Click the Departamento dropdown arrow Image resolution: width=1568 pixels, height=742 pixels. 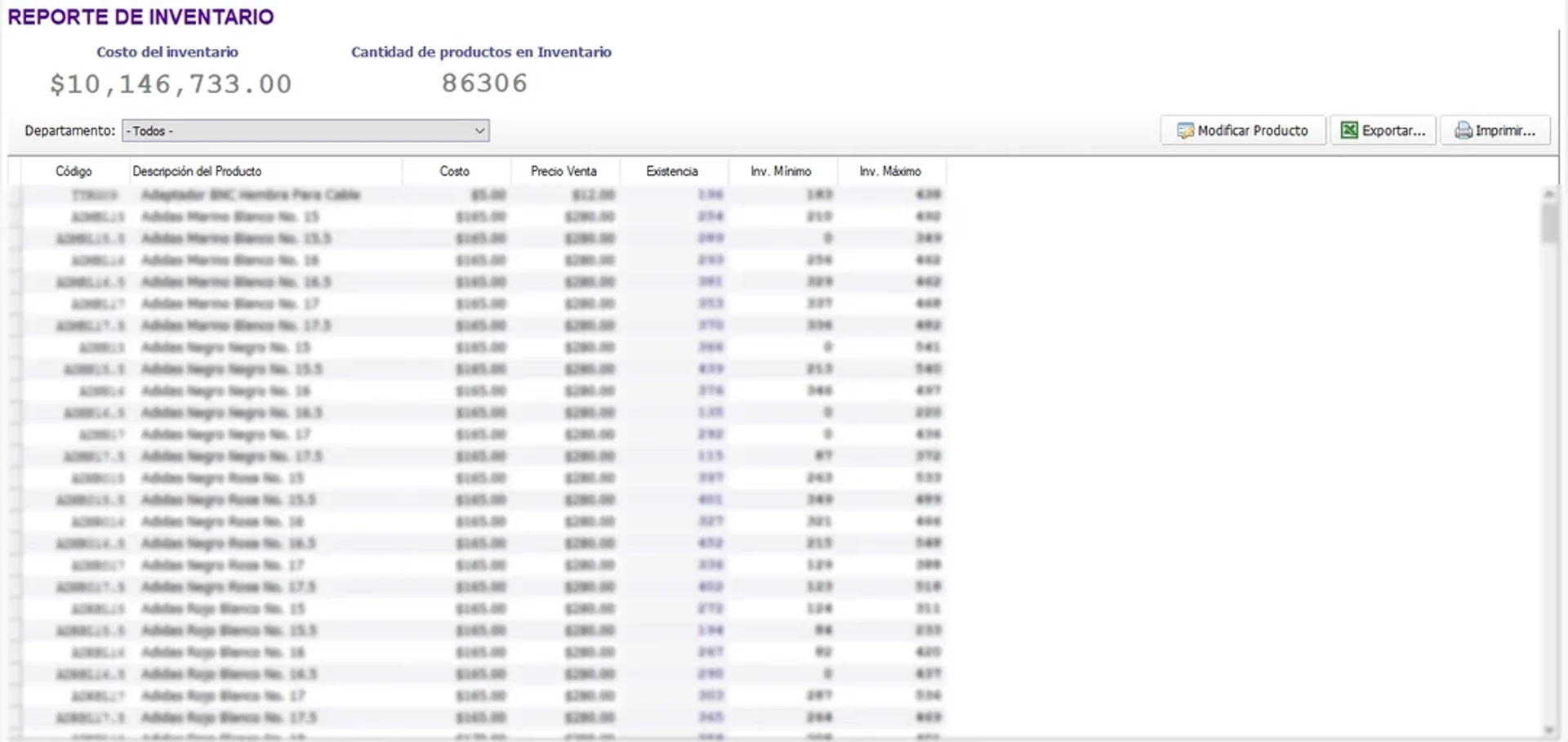480,131
